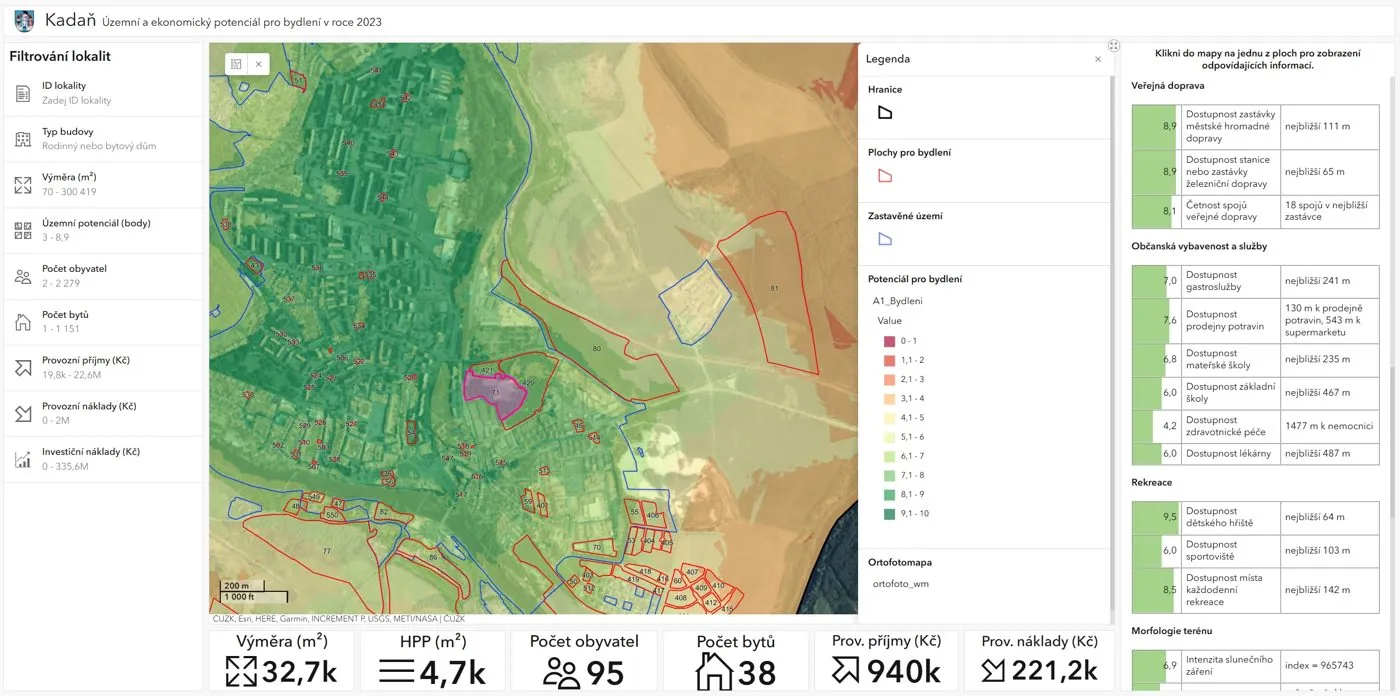Clear the map selection with the X button
The width and height of the screenshot is (1400, 696).
point(258,64)
